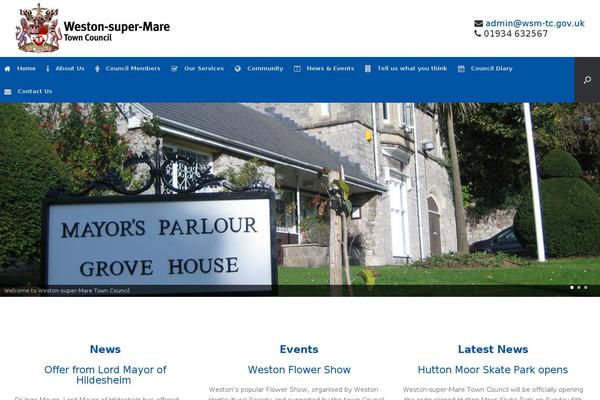This screenshot has width=600, height=400.
Task: Open the Council Members menu item
Action: click(x=133, y=69)
